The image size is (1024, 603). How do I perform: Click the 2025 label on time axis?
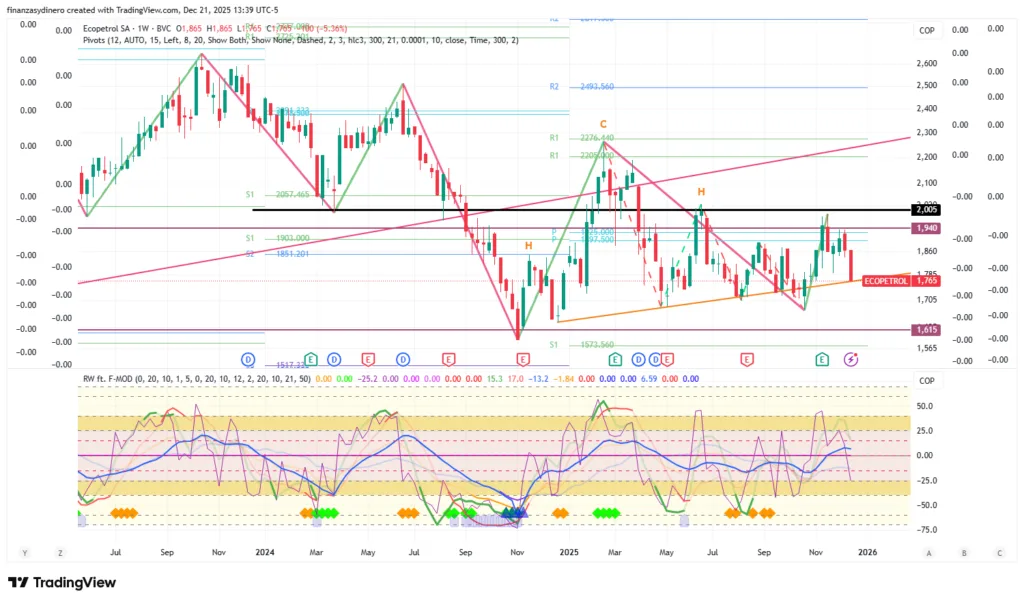[x=569, y=551]
